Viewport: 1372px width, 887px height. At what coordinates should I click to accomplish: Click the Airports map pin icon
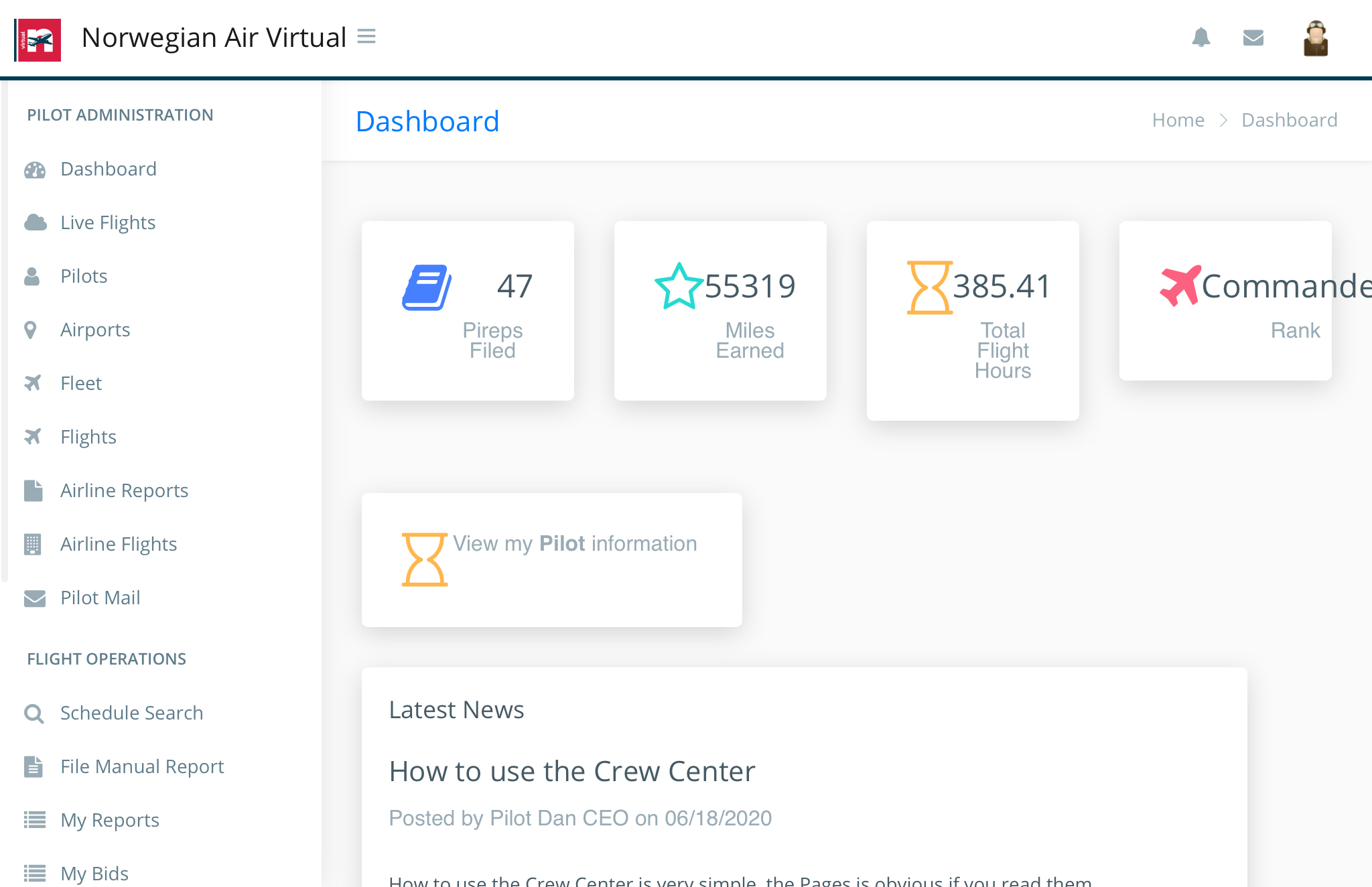point(30,330)
